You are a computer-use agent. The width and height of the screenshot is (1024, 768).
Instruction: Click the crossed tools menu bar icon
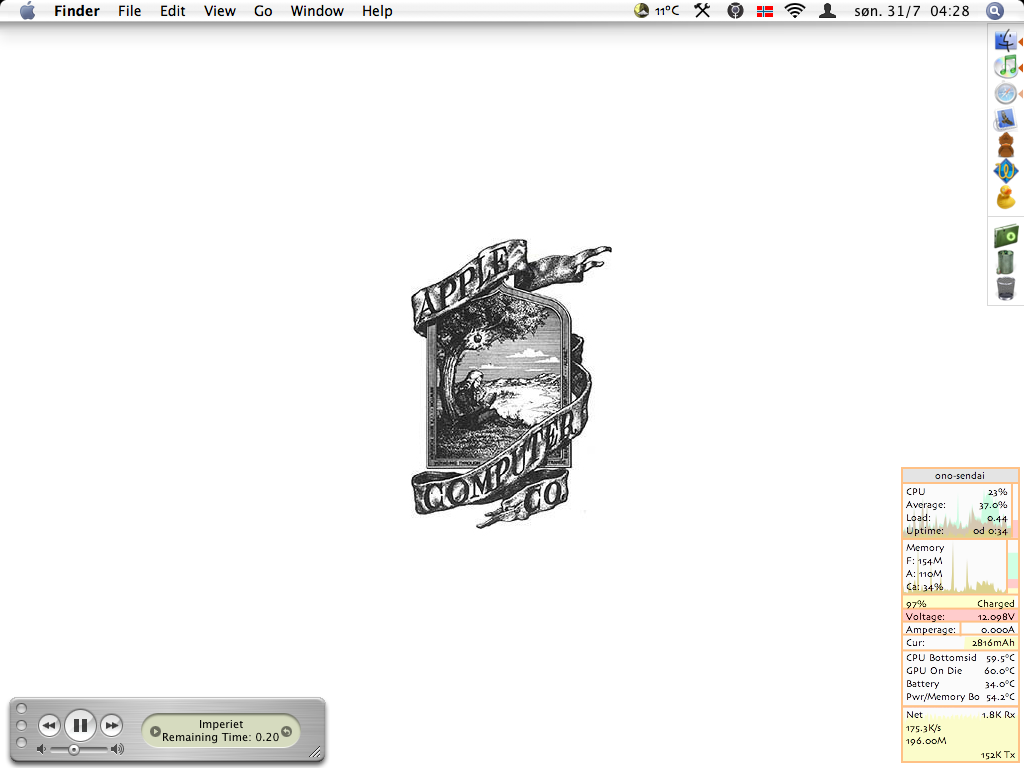[x=702, y=11]
